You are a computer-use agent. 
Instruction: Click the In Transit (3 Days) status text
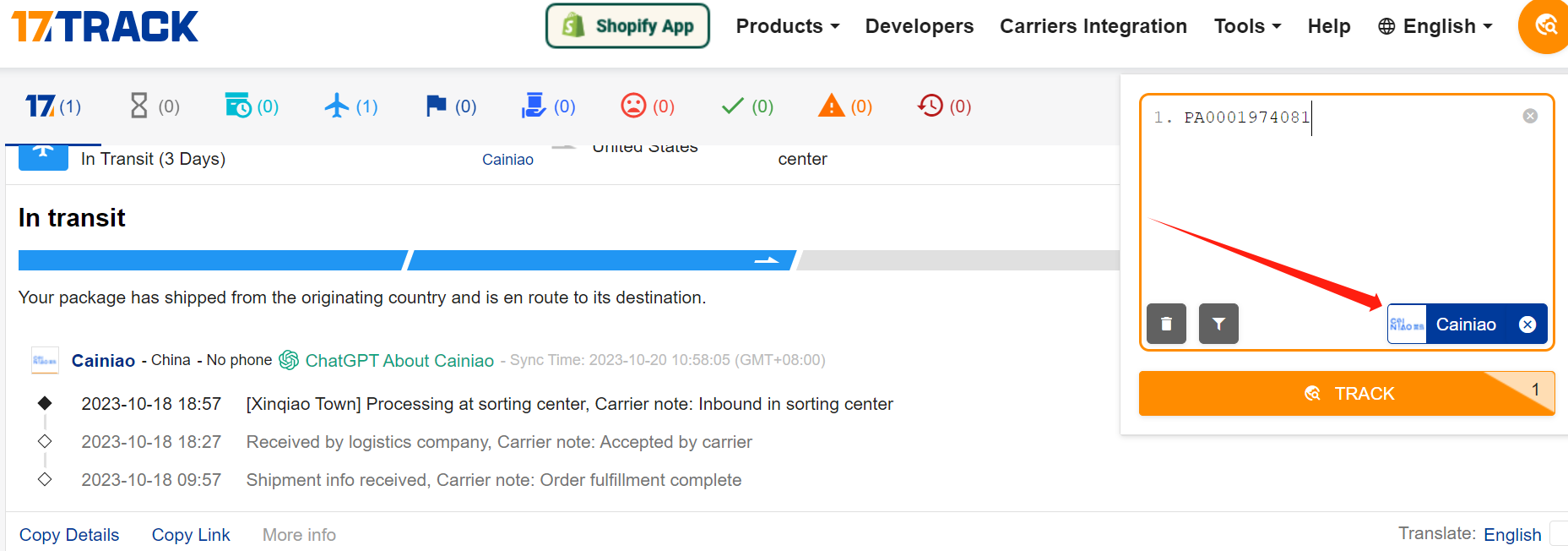pyautogui.click(x=153, y=159)
